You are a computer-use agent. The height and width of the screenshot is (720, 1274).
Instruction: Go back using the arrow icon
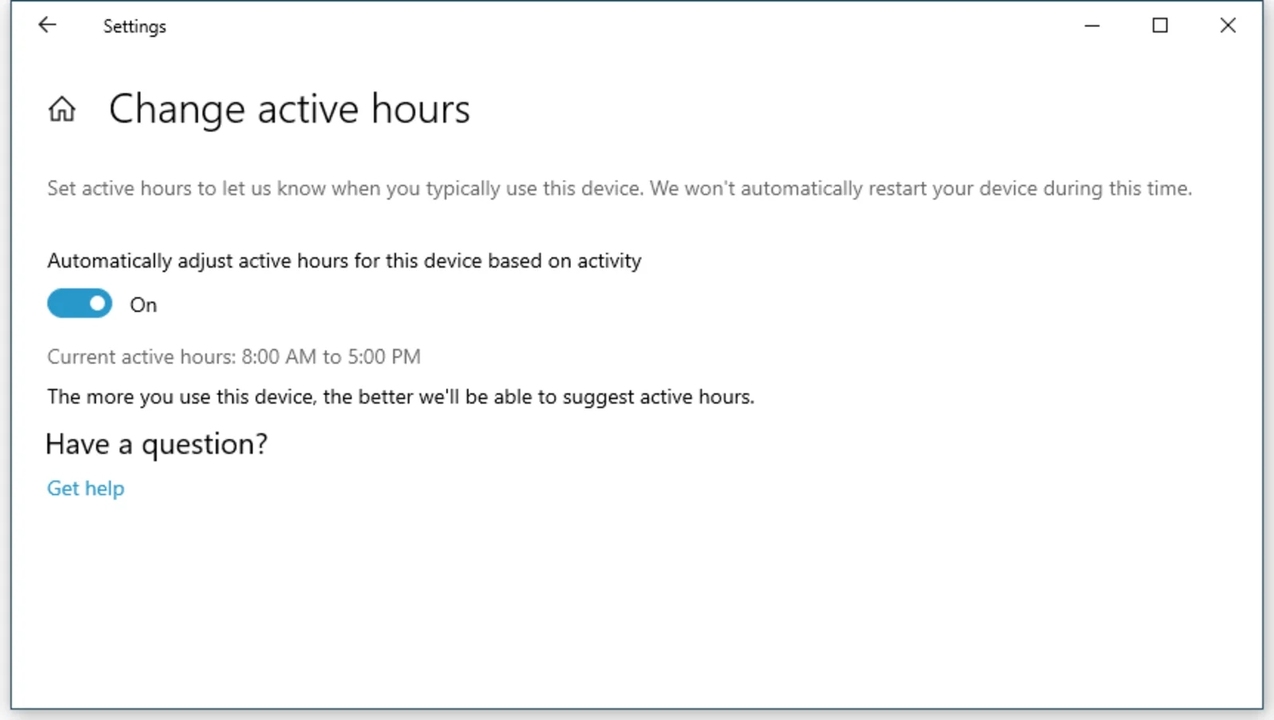tap(47, 26)
